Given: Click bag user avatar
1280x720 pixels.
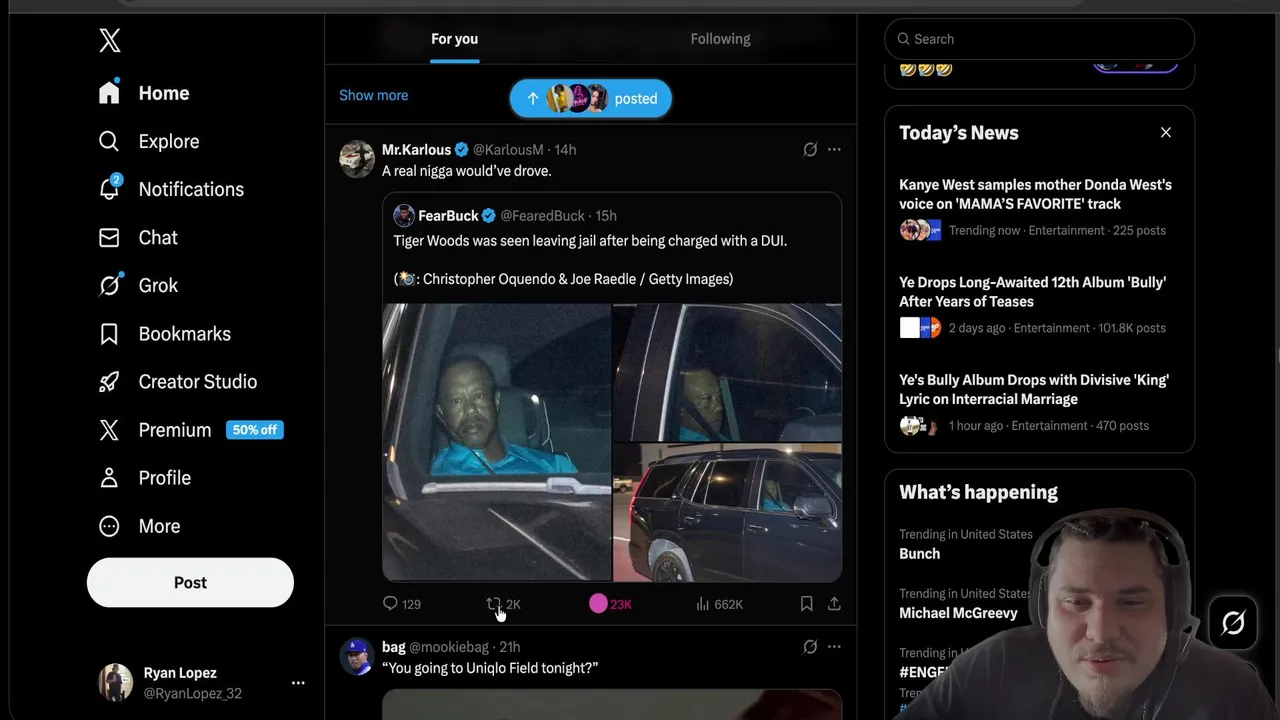Looking at the screenshot, I should pyautogui.click(x=357, y=657).
